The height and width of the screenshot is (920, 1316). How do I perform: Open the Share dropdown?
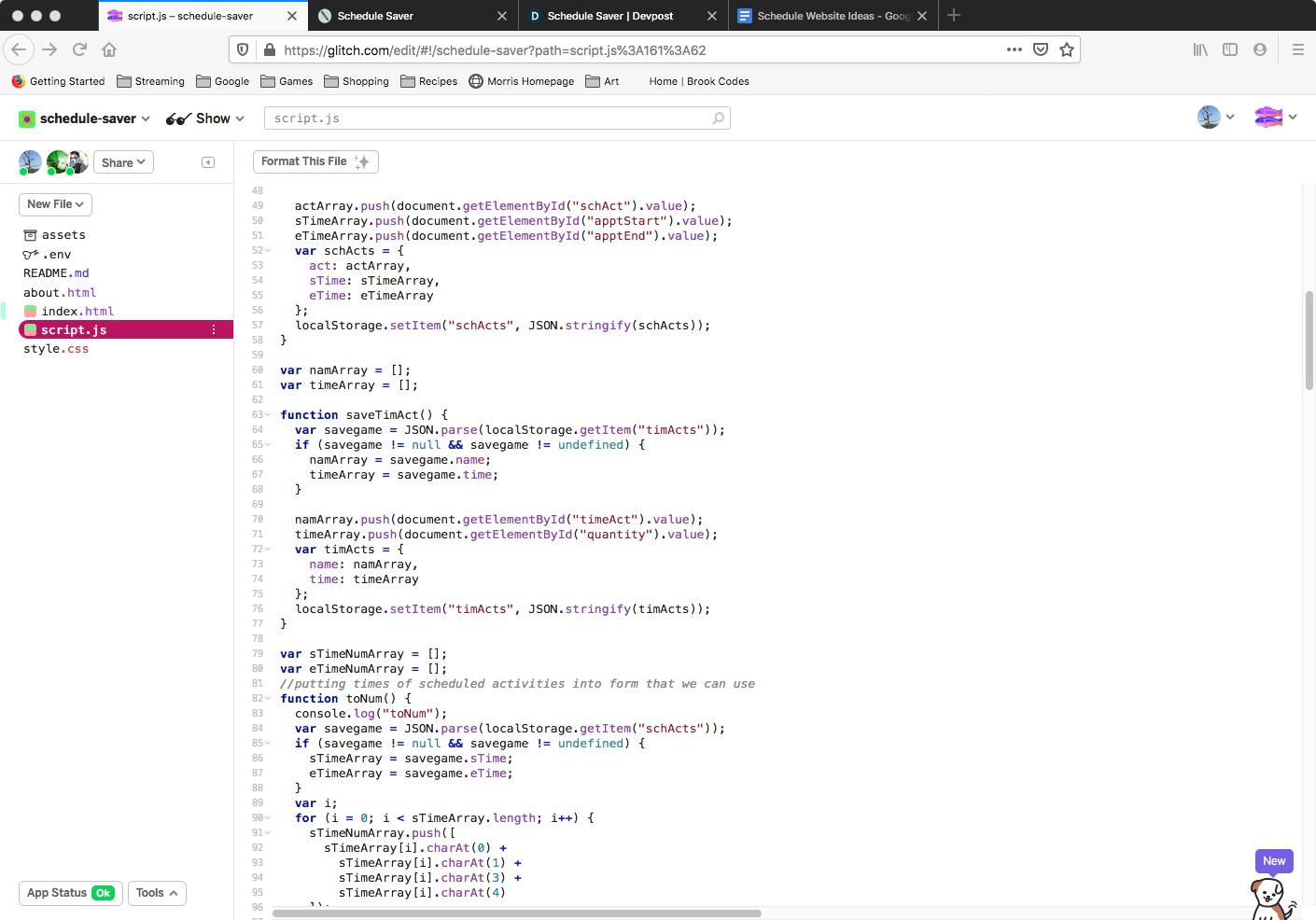[x=123, y=162]
